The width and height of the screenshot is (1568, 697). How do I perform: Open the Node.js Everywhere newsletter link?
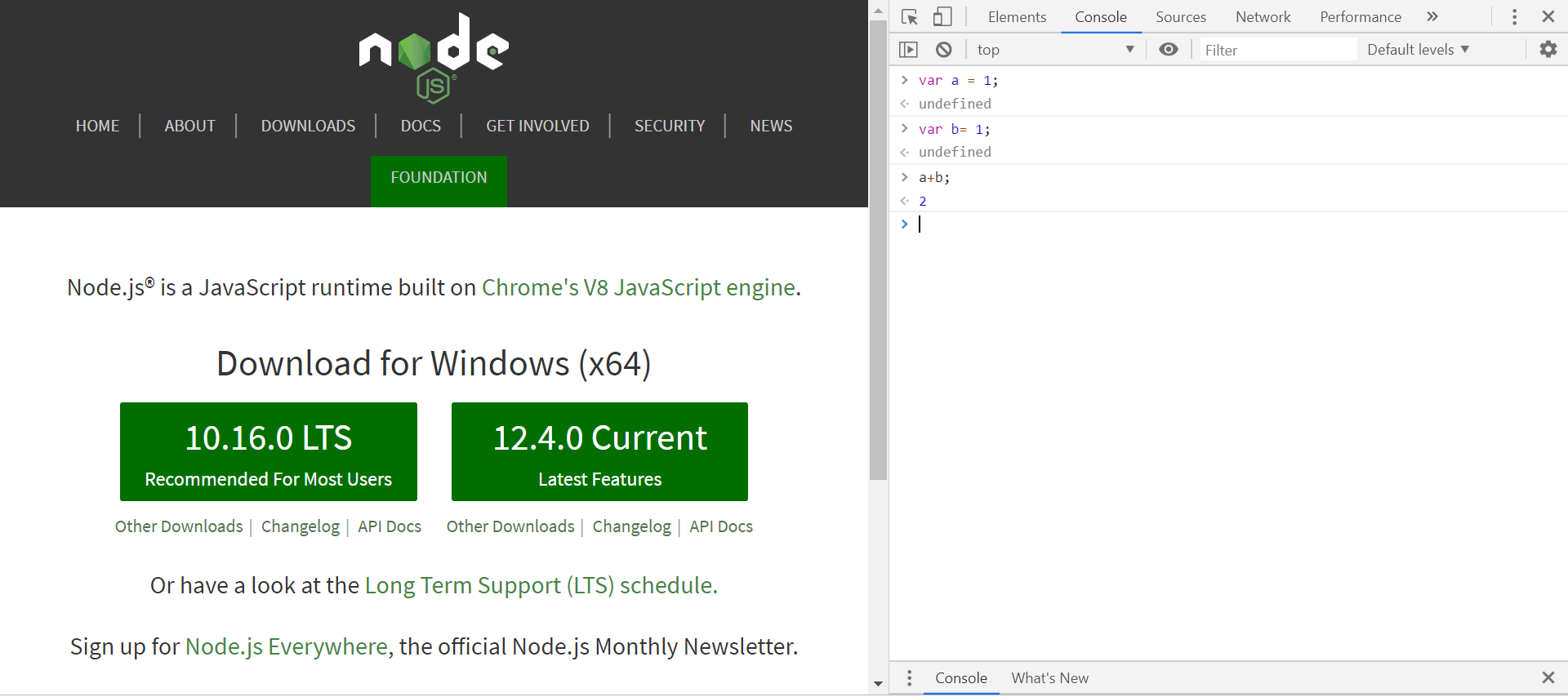(x=287, y=646)
